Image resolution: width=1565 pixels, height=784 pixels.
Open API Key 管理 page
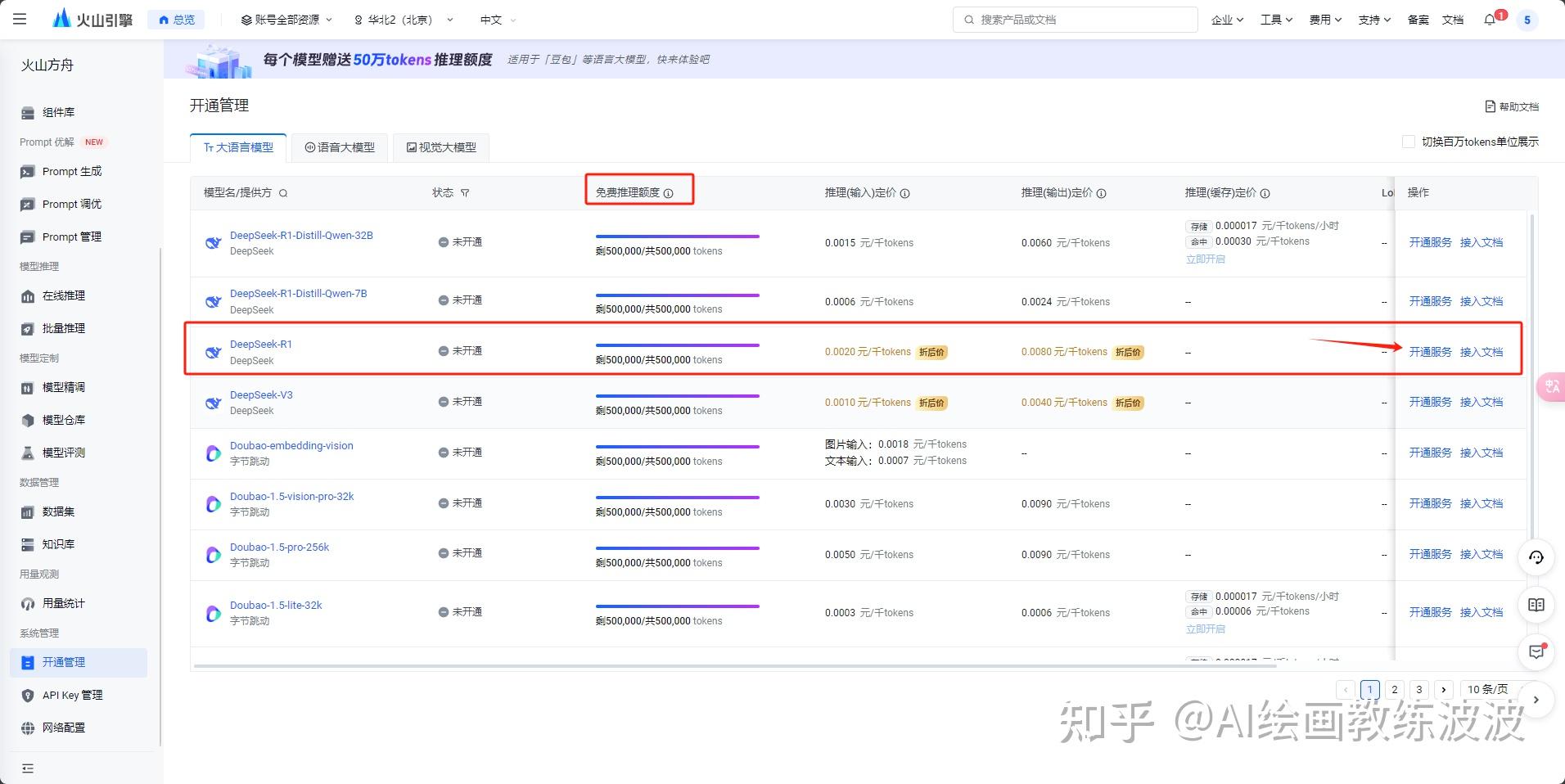tap(72, 695)
